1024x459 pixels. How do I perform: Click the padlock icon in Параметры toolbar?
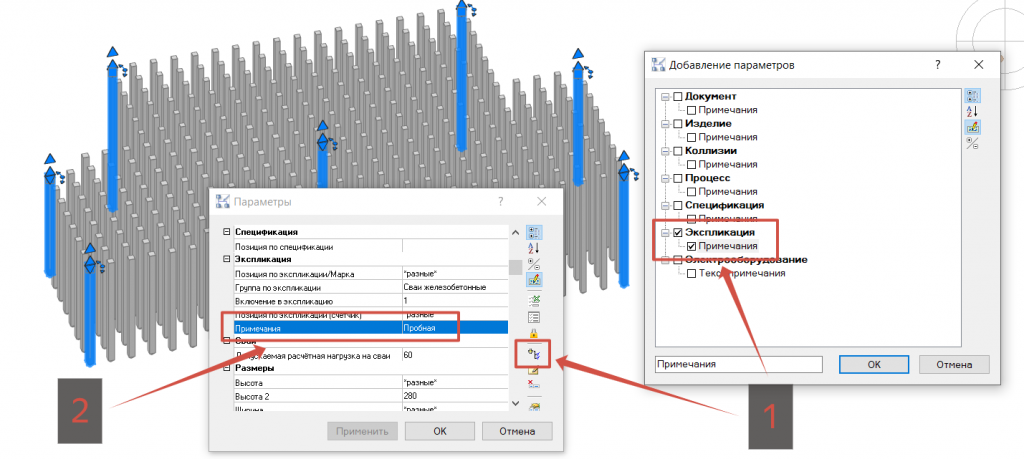[x=534, y=334]
